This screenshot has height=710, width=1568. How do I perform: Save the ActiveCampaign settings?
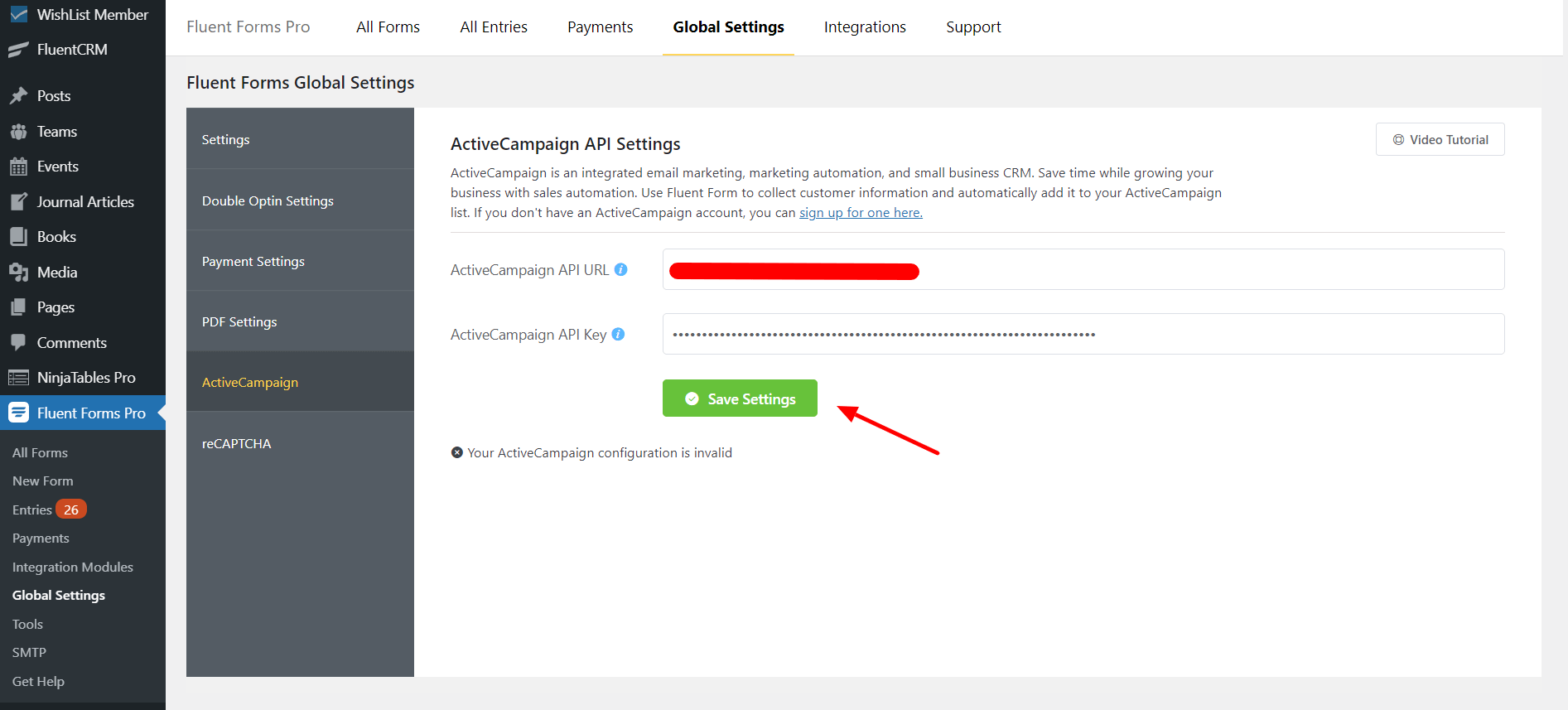point(740,398)
